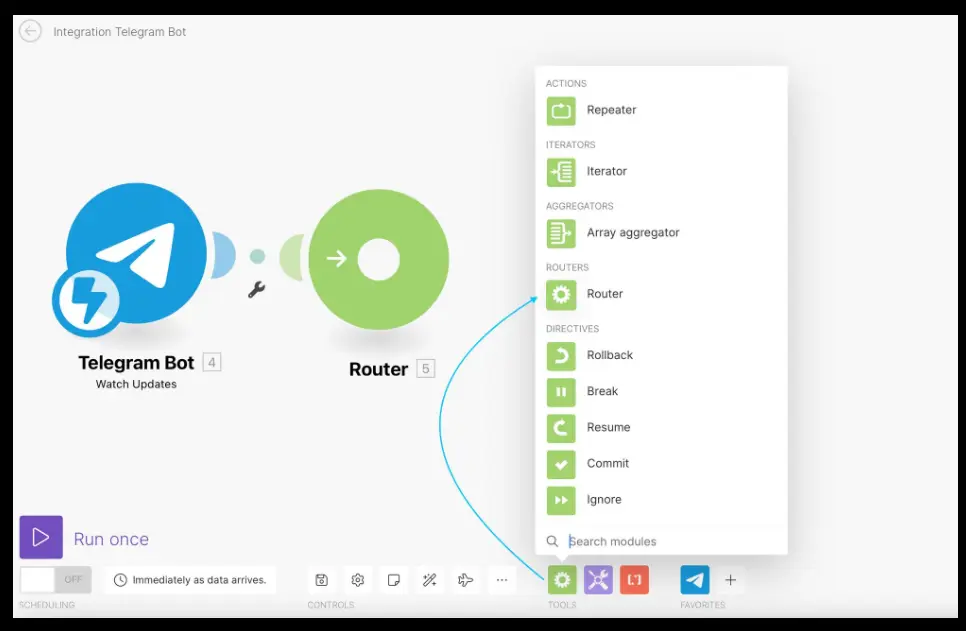Open the orange Text parser brackets icon
This screenshot has height=631, width=966.
pyautogui.click(x=635, y=580)
